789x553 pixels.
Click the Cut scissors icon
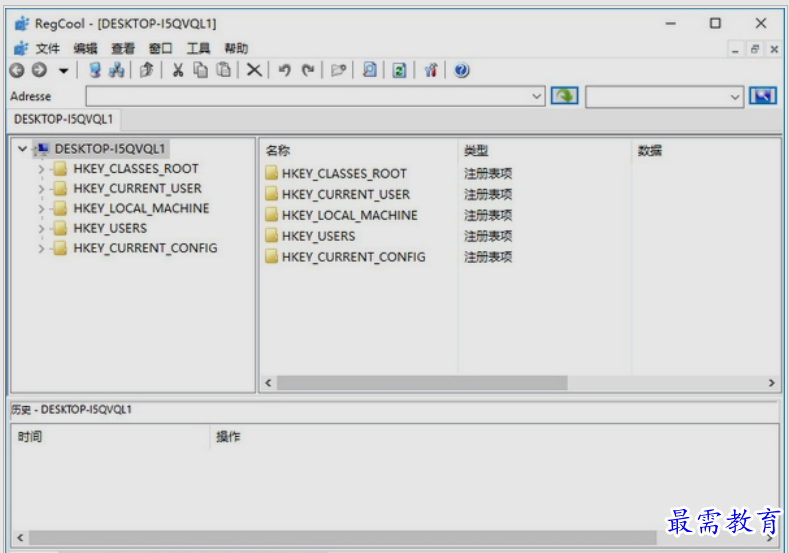[178, 70]
